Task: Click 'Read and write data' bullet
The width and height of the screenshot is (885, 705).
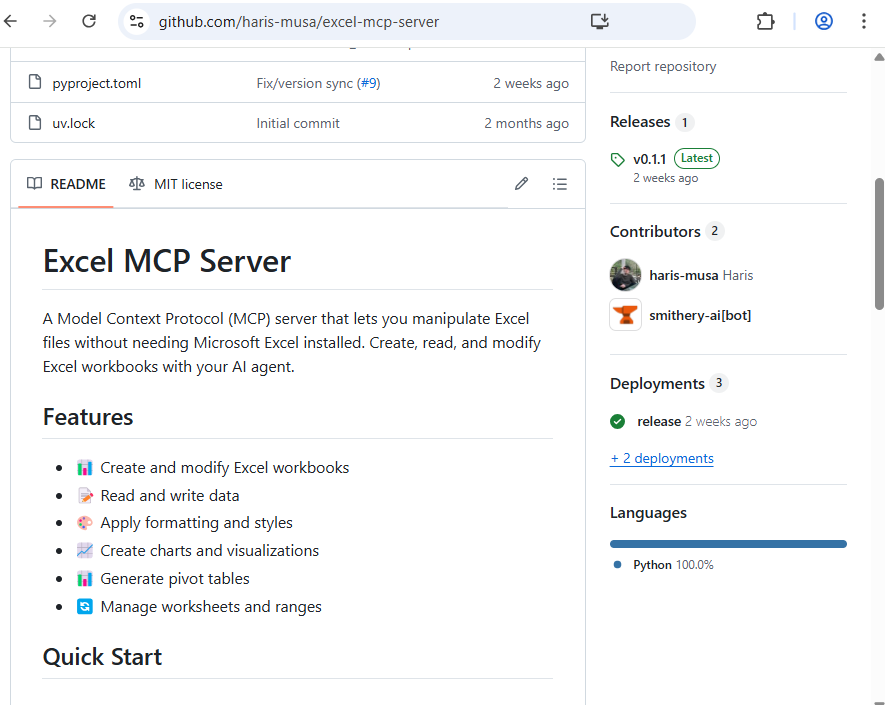Action: (x=170, y=496)
